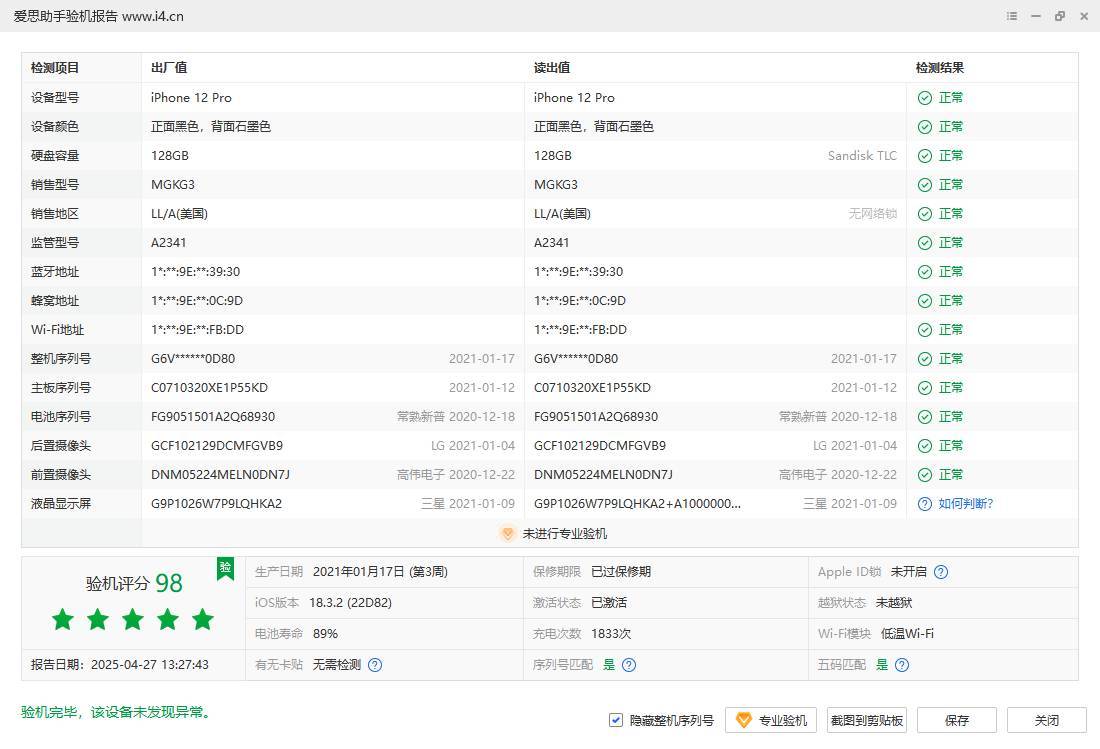Open the 如何判断? link
The height and width of the screenshot is (749, 1100).
tap(966, 504)
